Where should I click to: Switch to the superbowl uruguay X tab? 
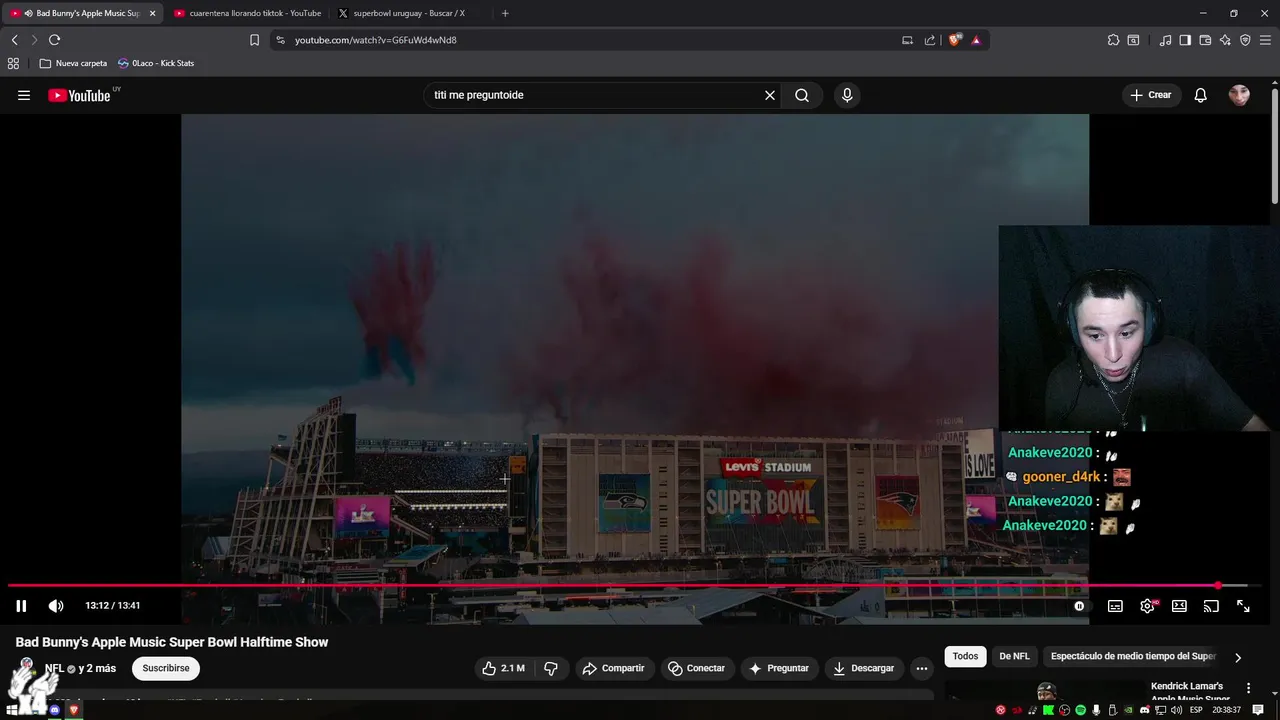point(410,13)
